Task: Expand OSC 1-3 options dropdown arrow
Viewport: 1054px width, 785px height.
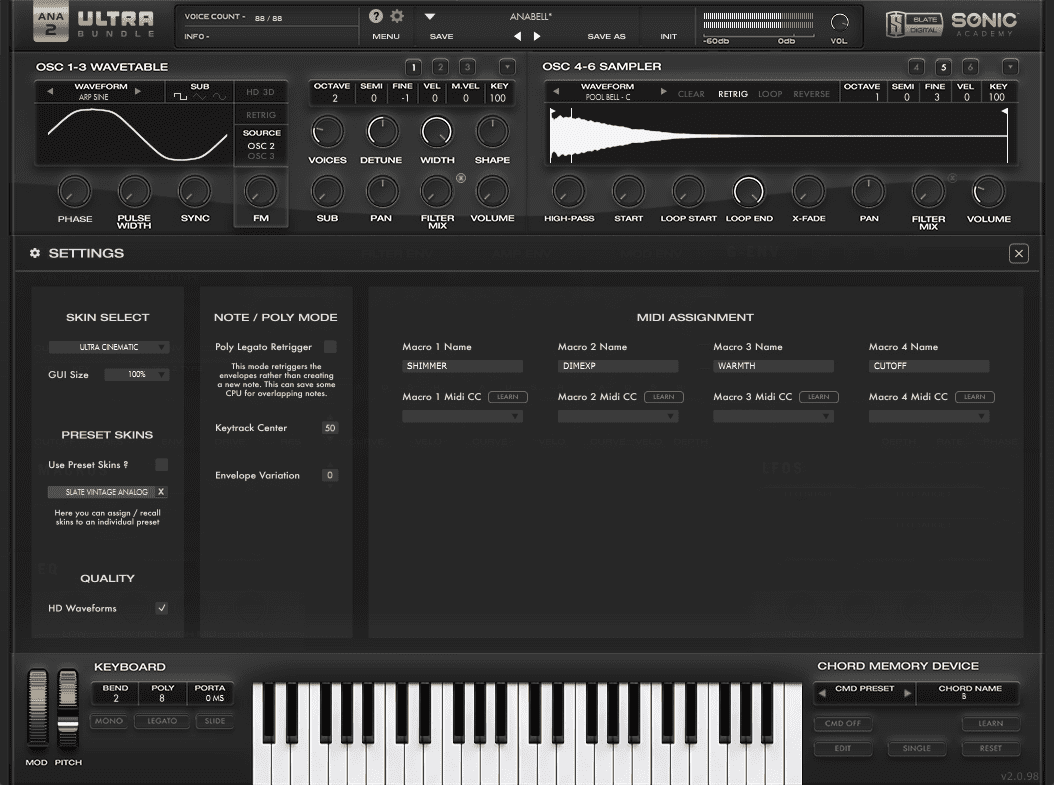Action: (507, 67)
